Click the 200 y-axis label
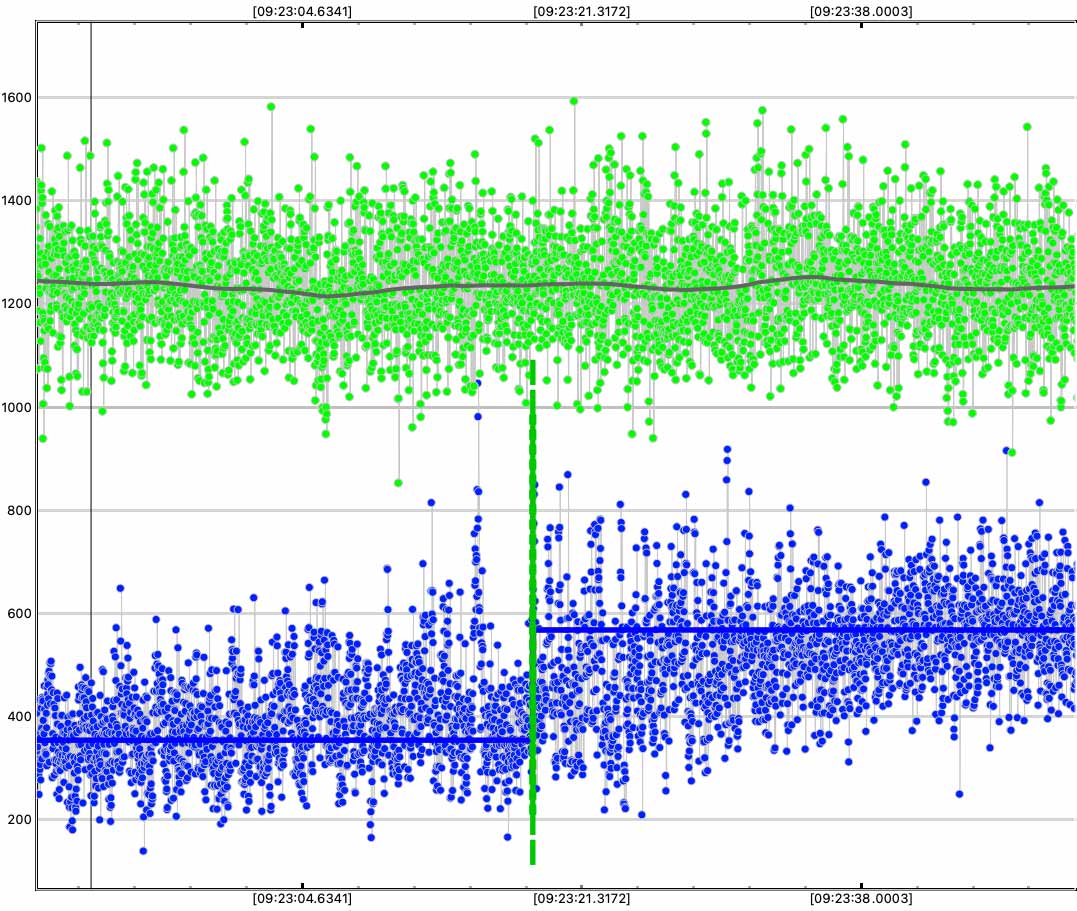The width and height of the screenshot is (1077, 911). (19, 819)
